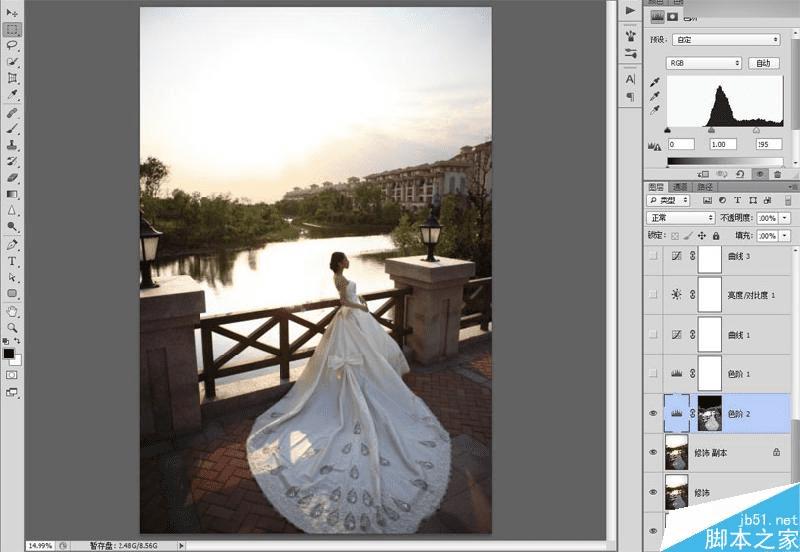
Task: Pick the Eyedropper tool in toolbox
Action: [12, 94]
